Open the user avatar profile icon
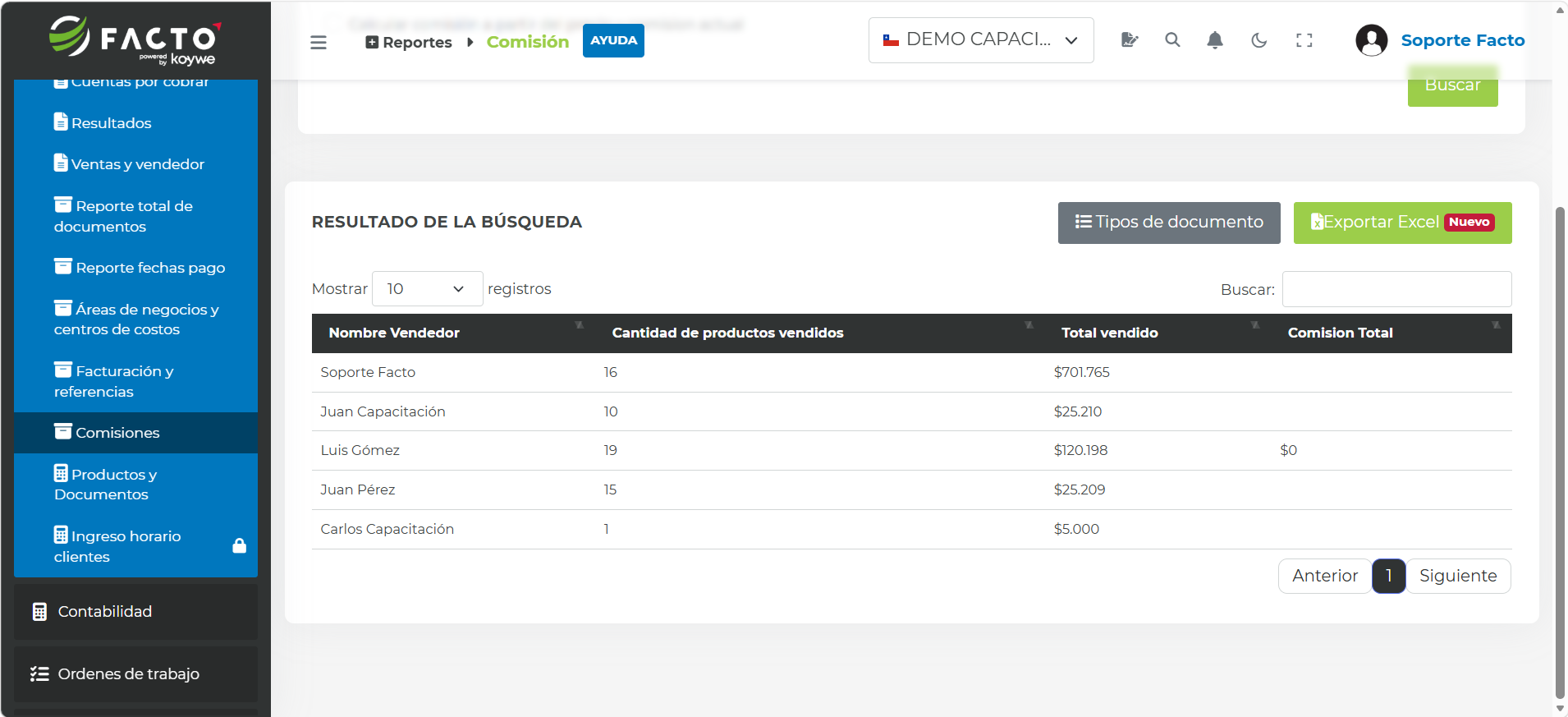1568x717 pixels. click(x=1372, y=39)
